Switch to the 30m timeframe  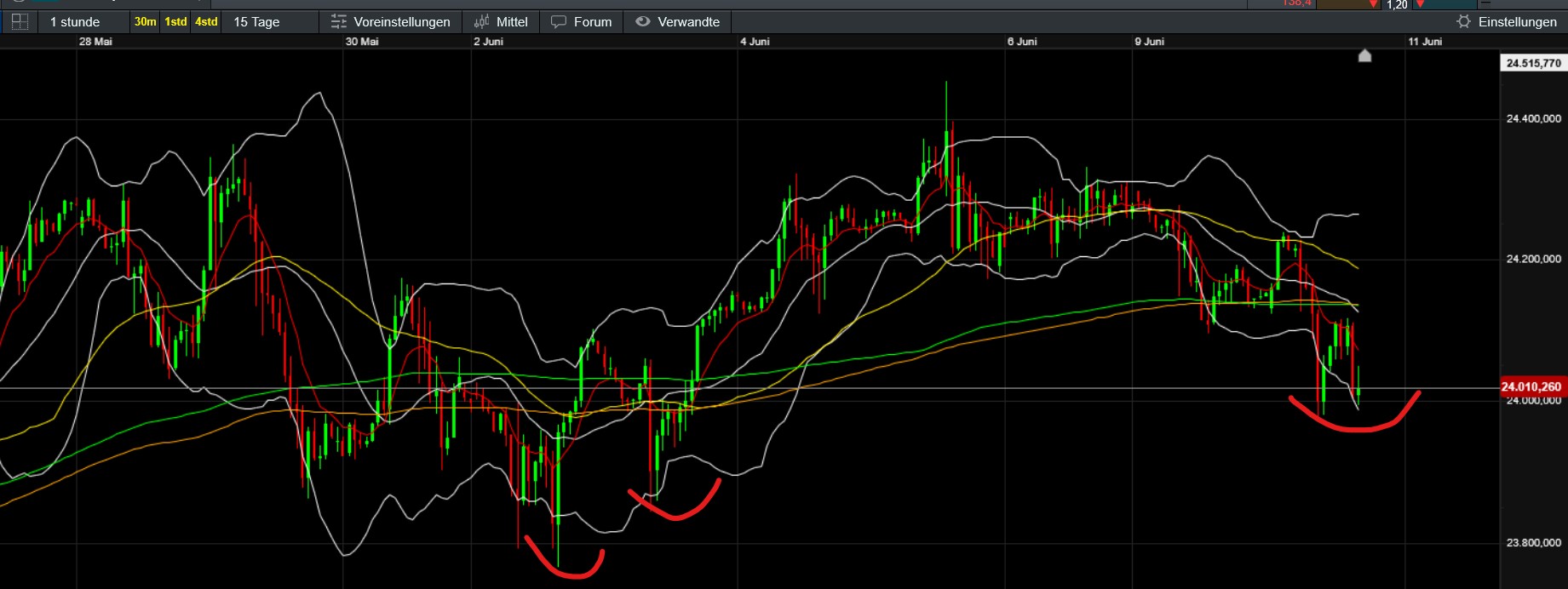pyautogui.click(x=146, y=22)
